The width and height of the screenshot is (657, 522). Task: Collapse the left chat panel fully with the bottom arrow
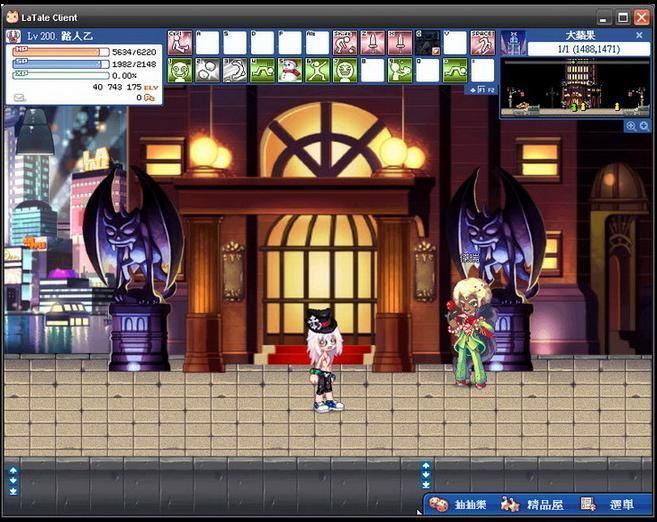pos(13,491)
